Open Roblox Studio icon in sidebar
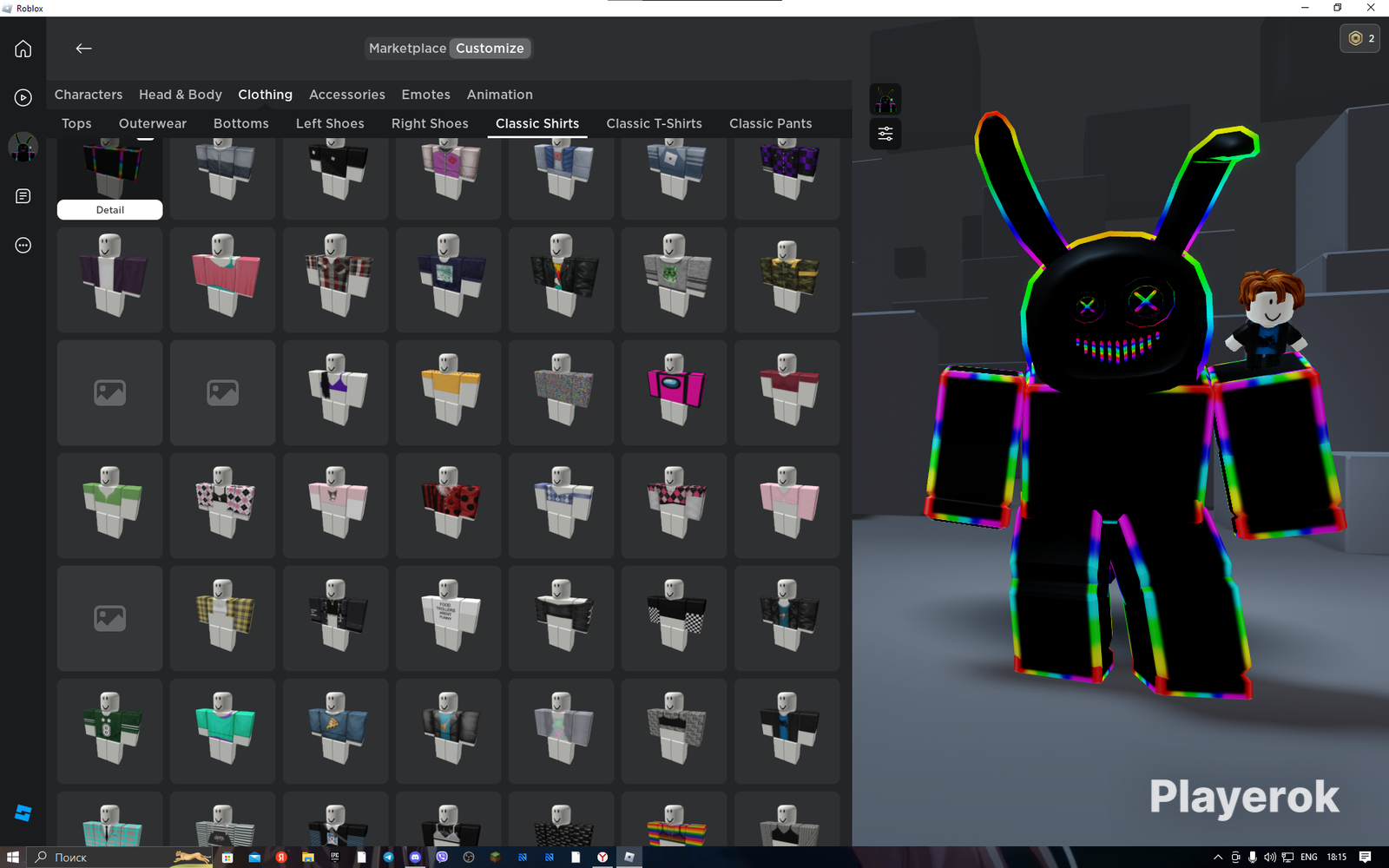Screen dimensions: 1389x868 click(23, 812)
